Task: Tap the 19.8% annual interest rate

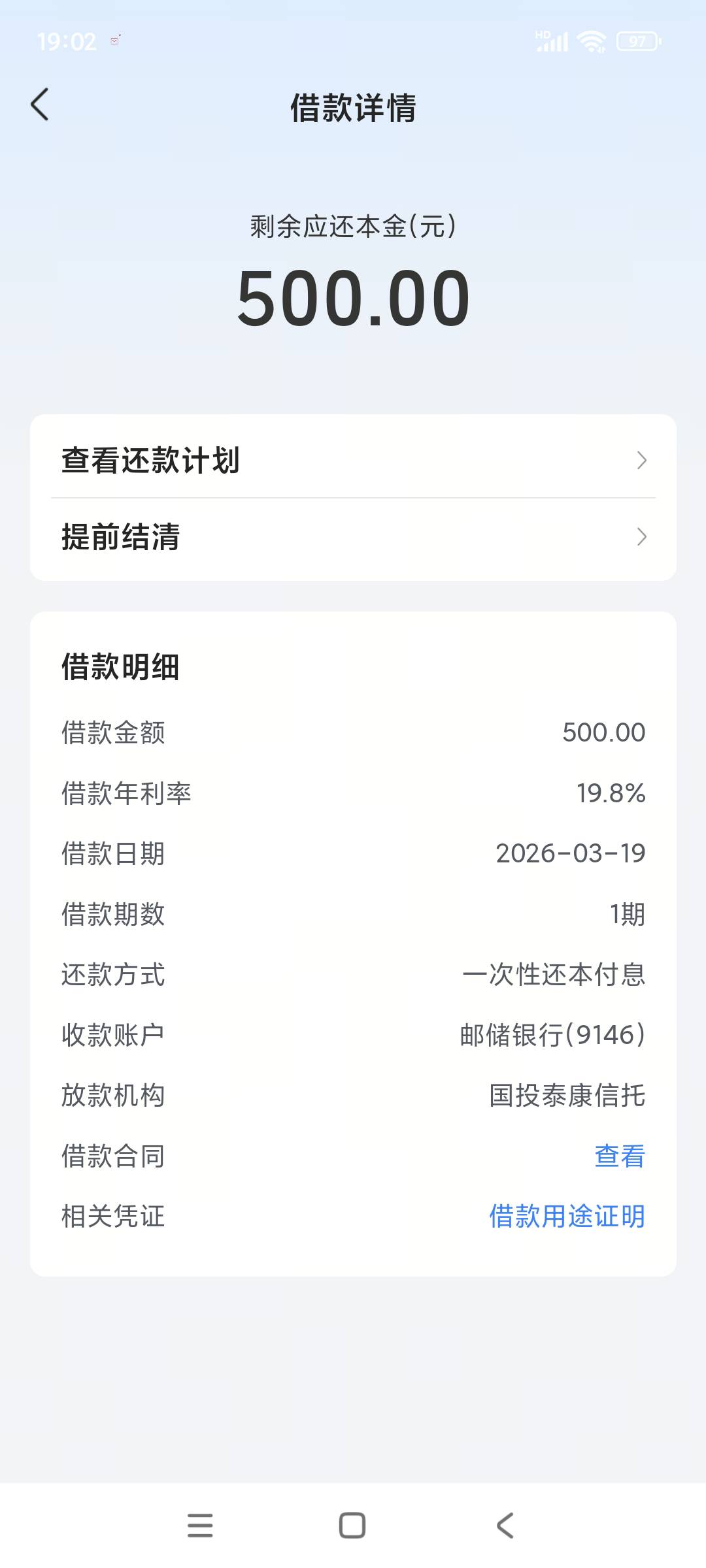Action: [x=611, y=793]
